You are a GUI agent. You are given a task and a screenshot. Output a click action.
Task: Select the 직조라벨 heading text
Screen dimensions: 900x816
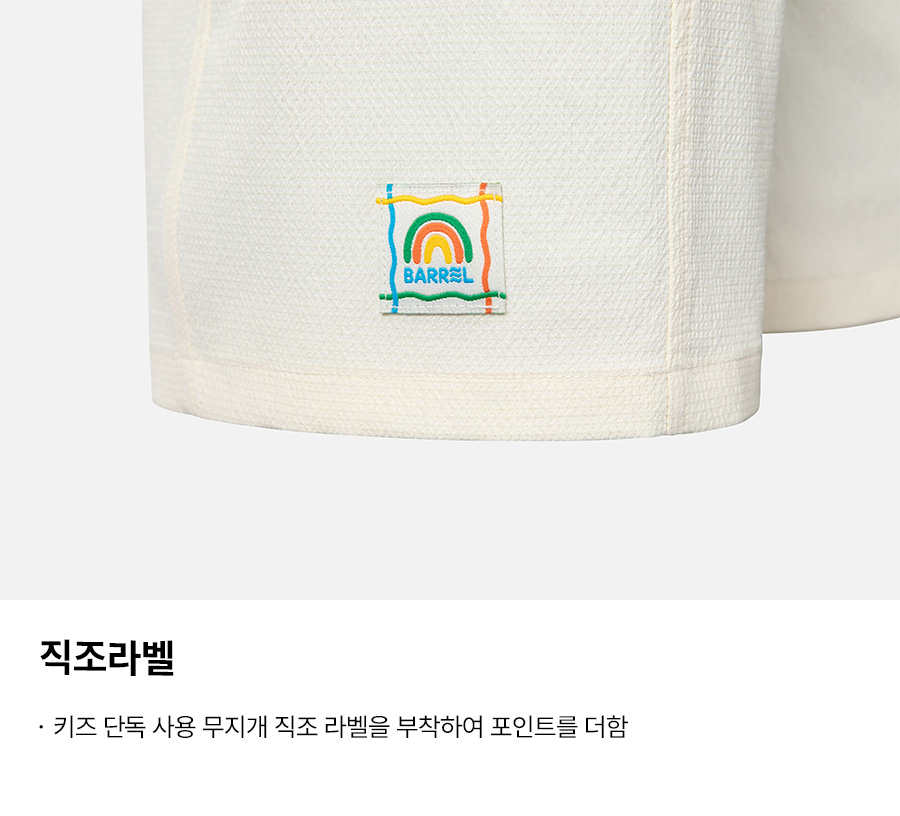(x=107, y=657)
